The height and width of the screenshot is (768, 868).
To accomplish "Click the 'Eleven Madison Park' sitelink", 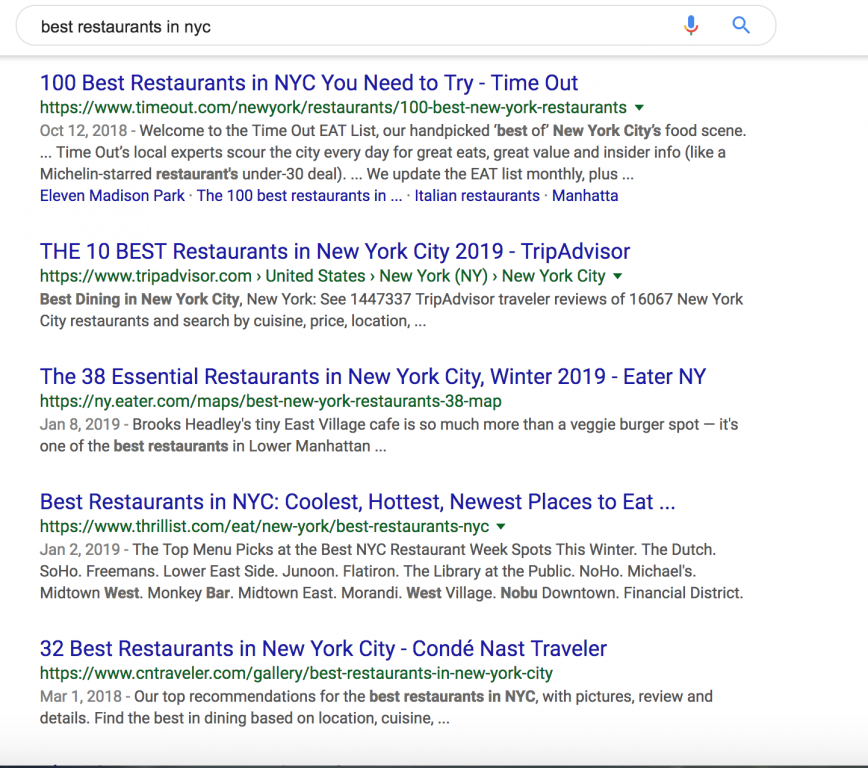I will tap(112, 195).
